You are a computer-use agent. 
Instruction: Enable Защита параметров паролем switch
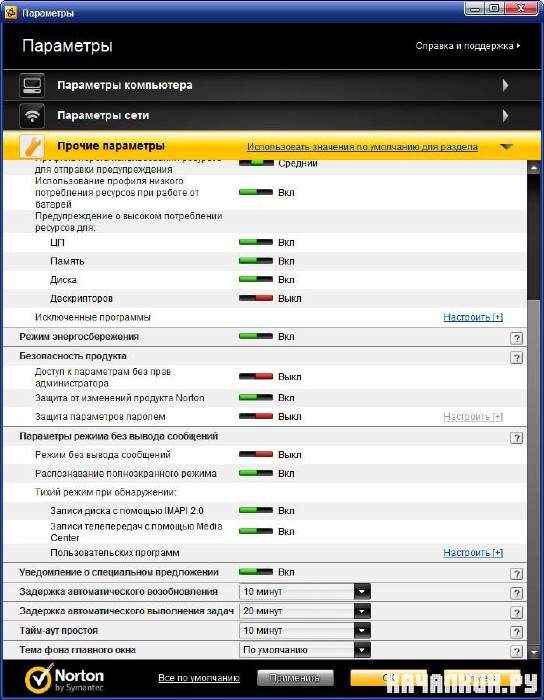[x=256, y=416]
